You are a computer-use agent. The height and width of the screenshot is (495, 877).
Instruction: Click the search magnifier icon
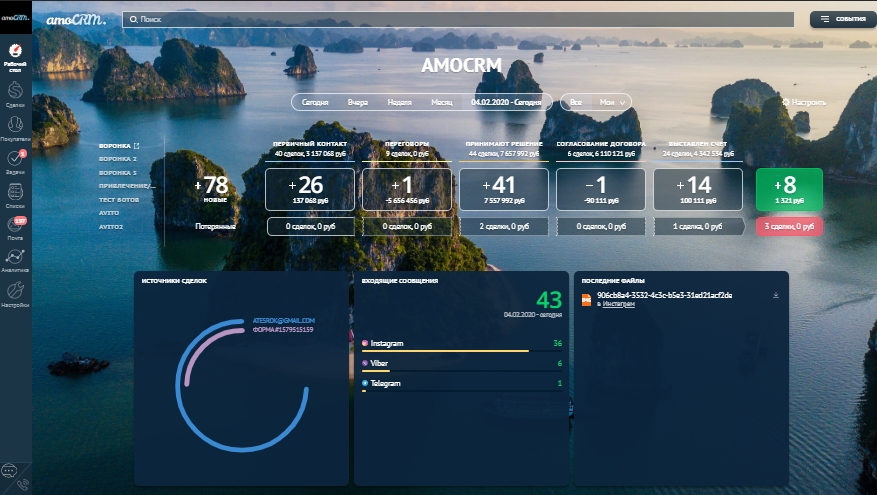133,19
